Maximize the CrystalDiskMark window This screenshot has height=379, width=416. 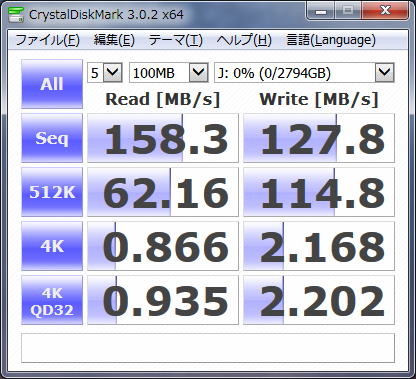coord(348,11)
